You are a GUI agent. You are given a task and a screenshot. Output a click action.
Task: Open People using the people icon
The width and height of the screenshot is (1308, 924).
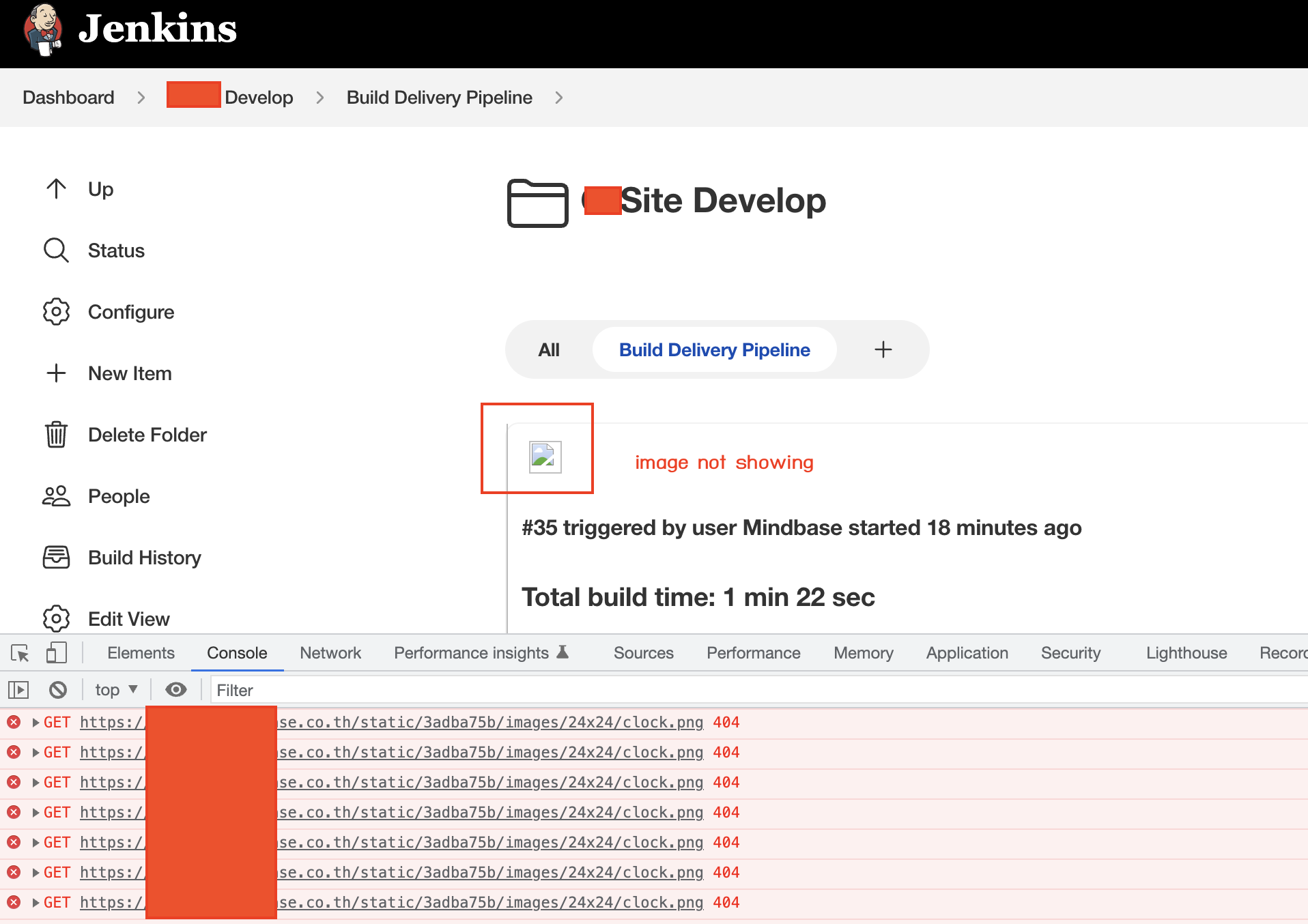[x=56, y=496]
